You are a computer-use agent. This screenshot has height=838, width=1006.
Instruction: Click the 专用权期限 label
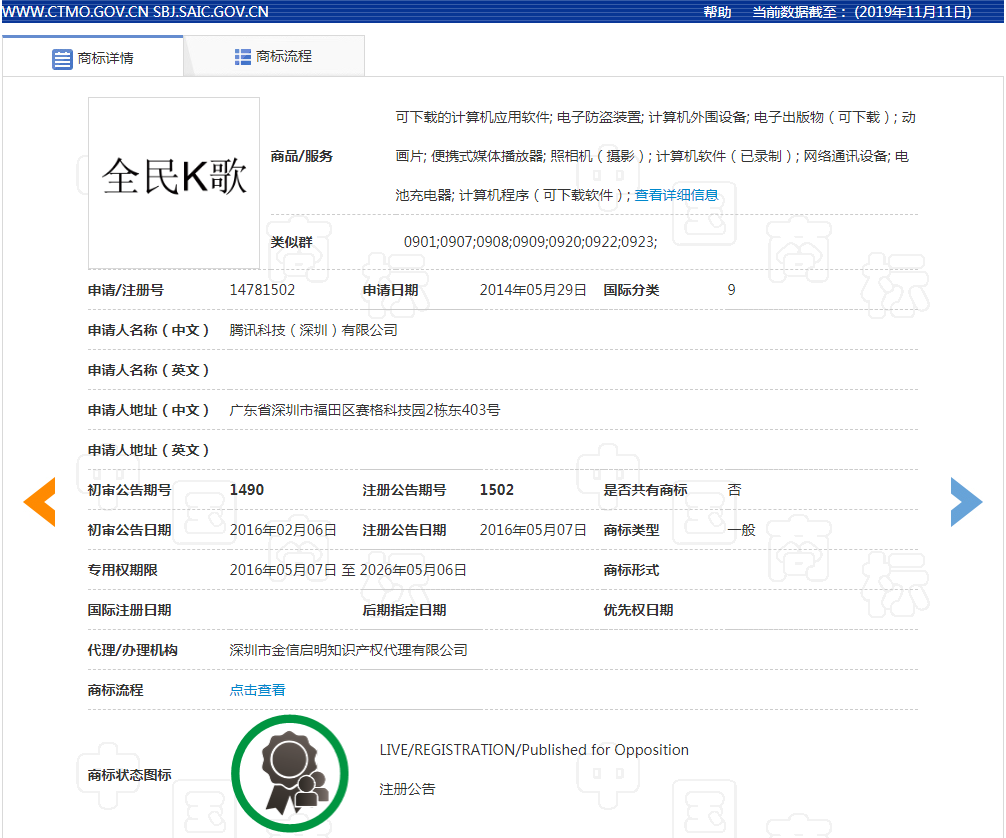pyautogui.click(x=123, y=570)
